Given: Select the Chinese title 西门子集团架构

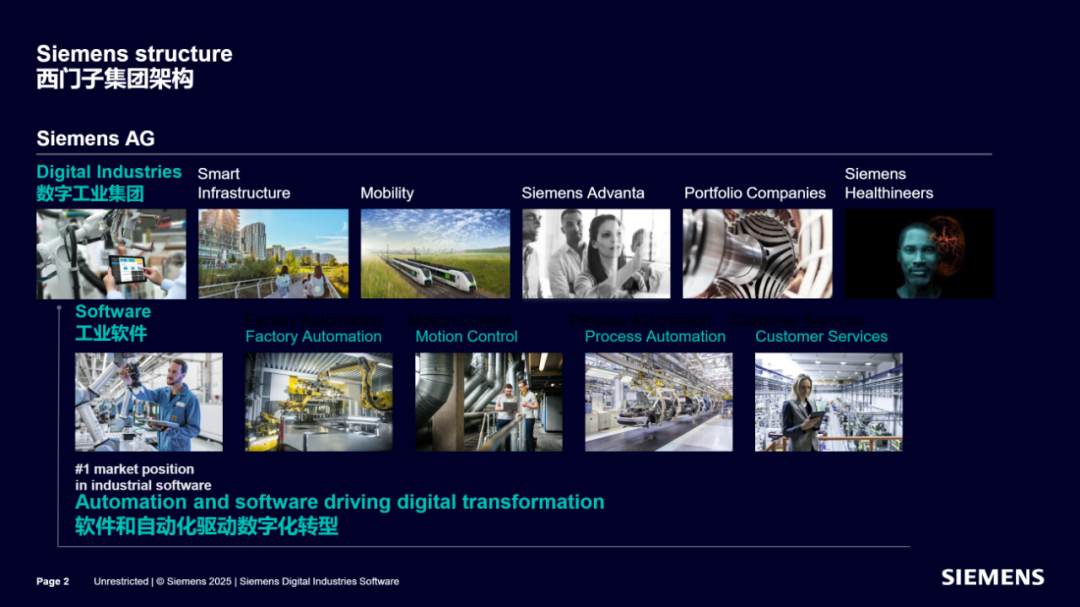Looking at the screenshot, I should (115, 79).
